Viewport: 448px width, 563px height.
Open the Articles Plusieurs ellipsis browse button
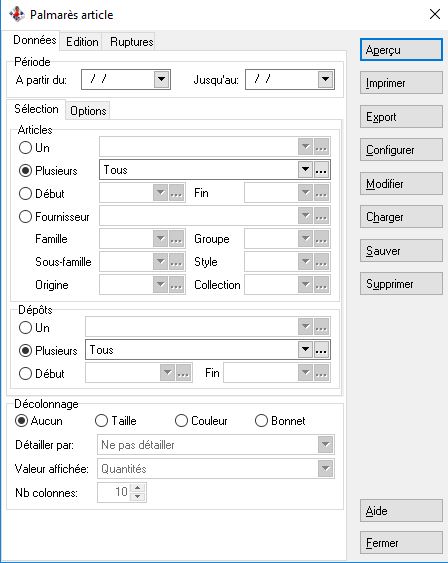click(321, 170)
